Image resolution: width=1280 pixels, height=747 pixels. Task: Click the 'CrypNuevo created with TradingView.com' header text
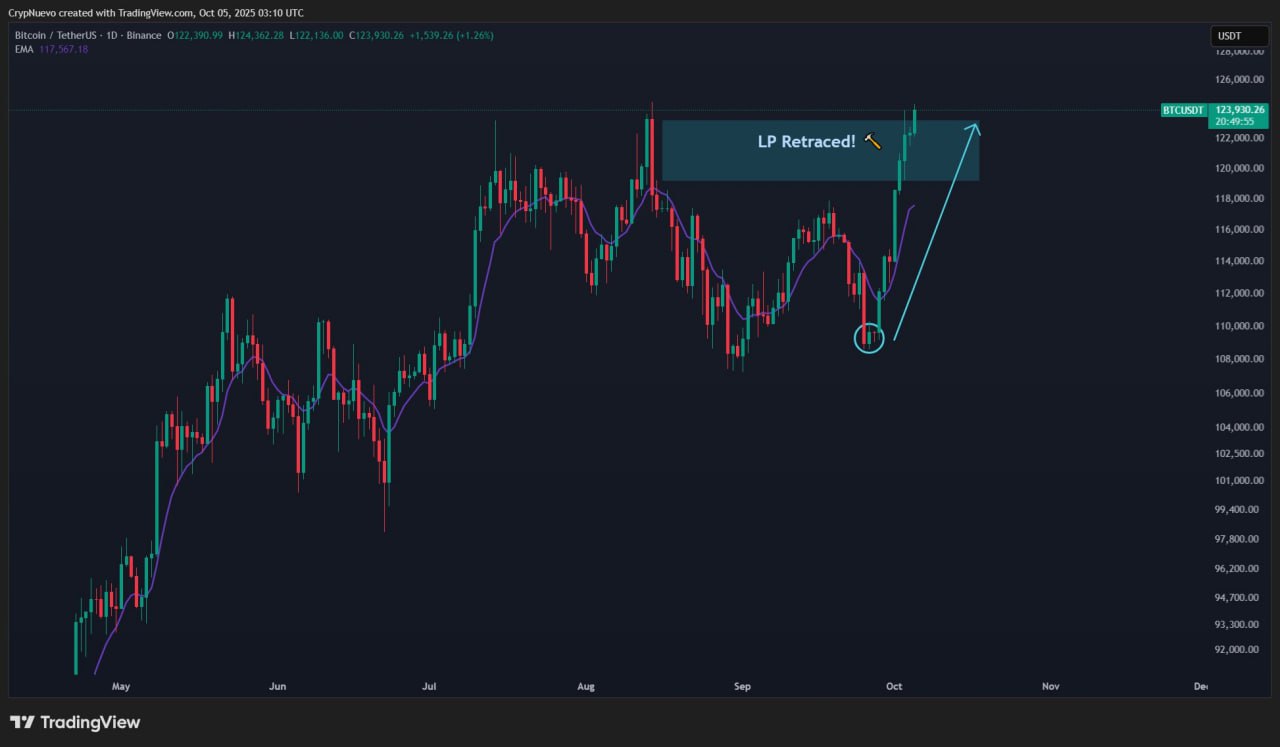click(x=155, y=13)
